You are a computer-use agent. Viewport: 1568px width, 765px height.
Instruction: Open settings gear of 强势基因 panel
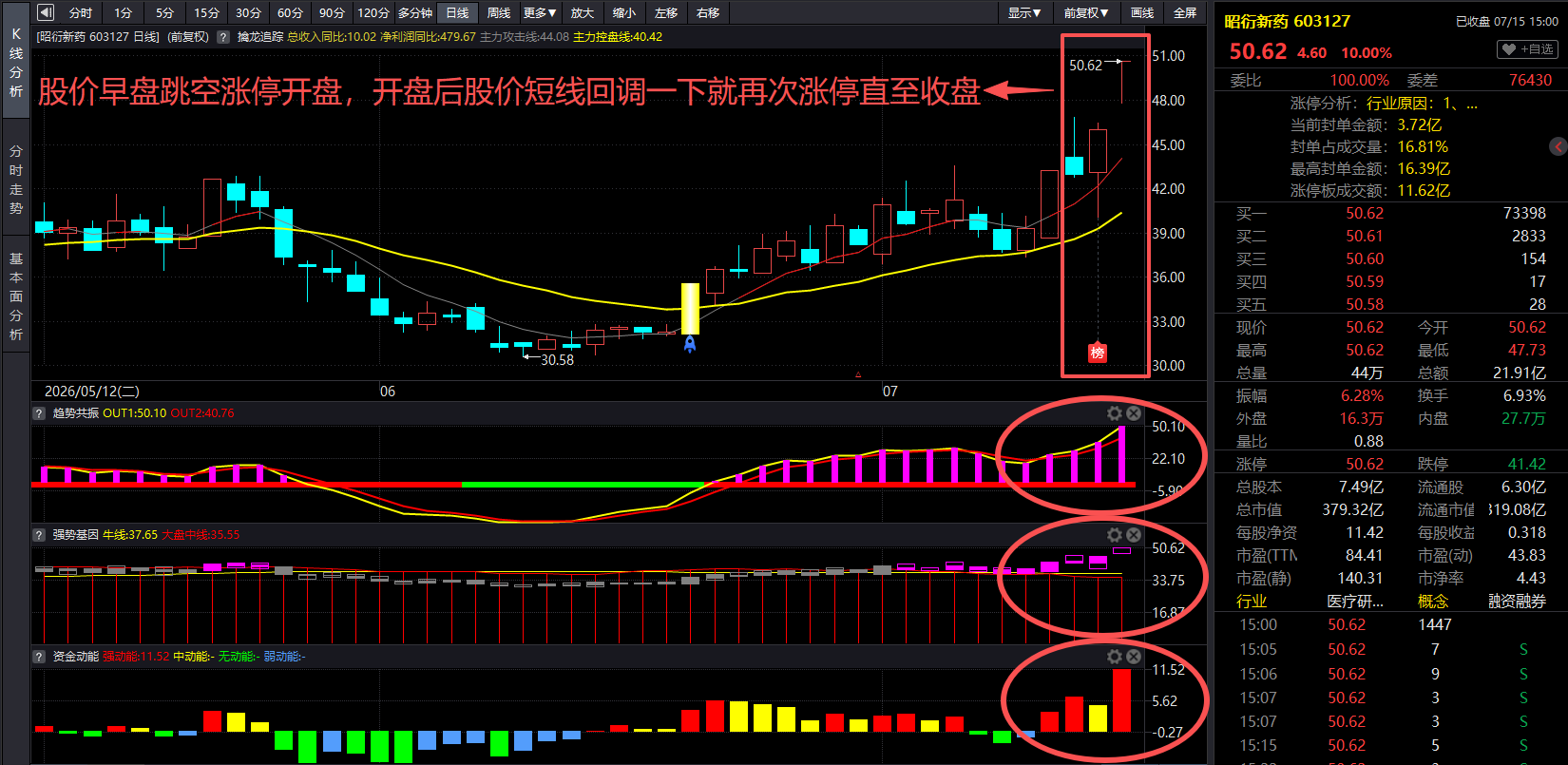(x=1115, y=535)
